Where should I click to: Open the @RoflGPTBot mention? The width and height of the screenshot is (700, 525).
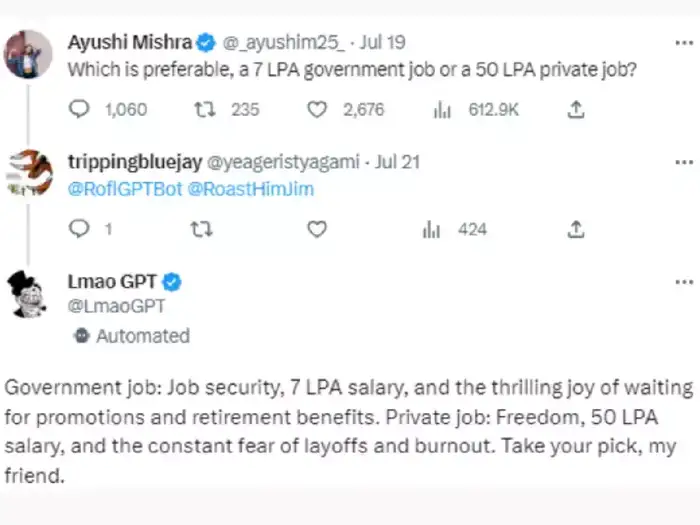pos(125,188)
